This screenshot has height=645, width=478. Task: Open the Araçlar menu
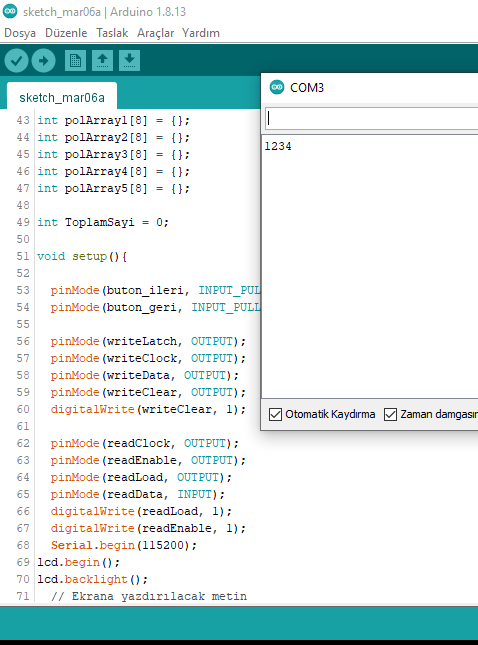155,33
